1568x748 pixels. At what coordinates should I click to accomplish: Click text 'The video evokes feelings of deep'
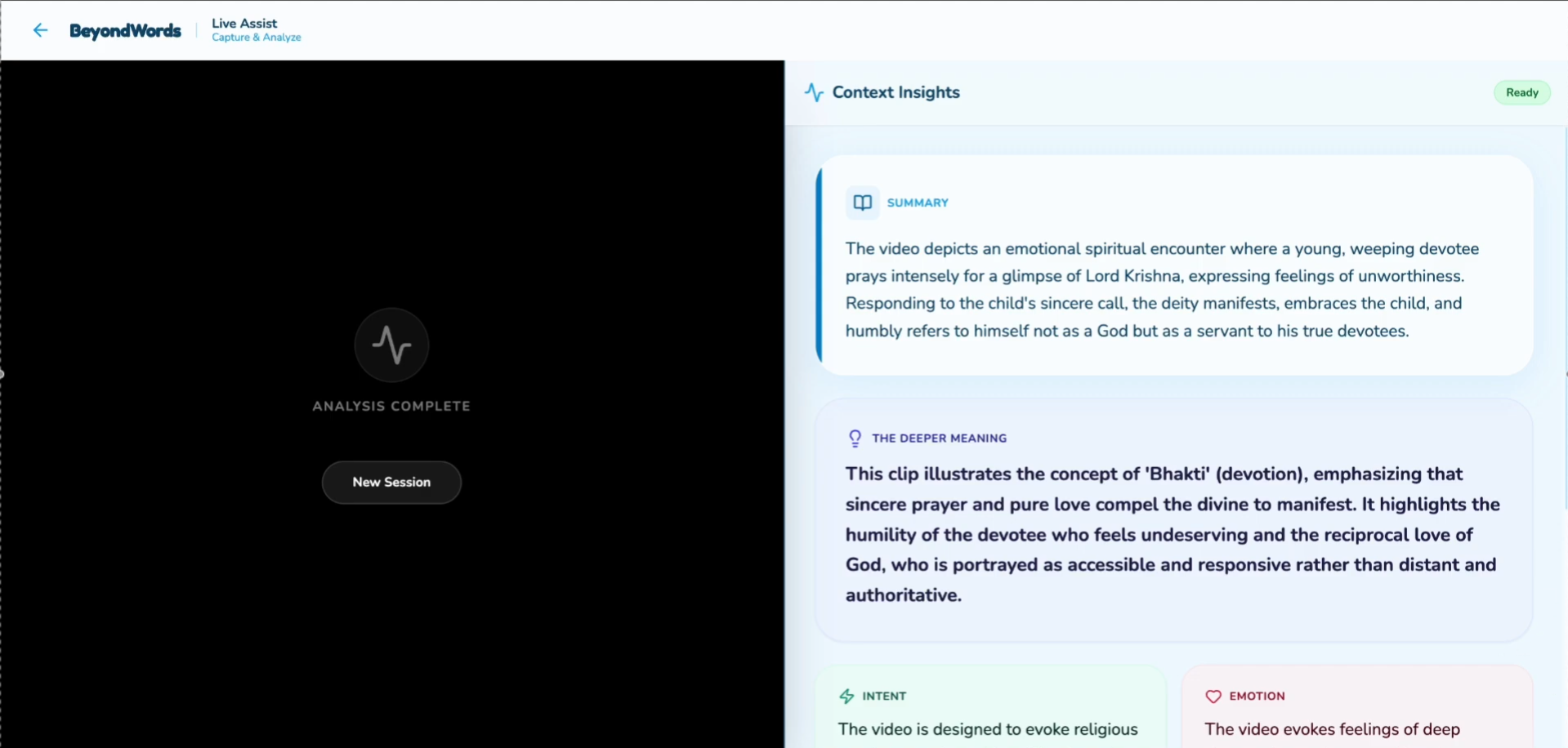[x=1332, y=729]
